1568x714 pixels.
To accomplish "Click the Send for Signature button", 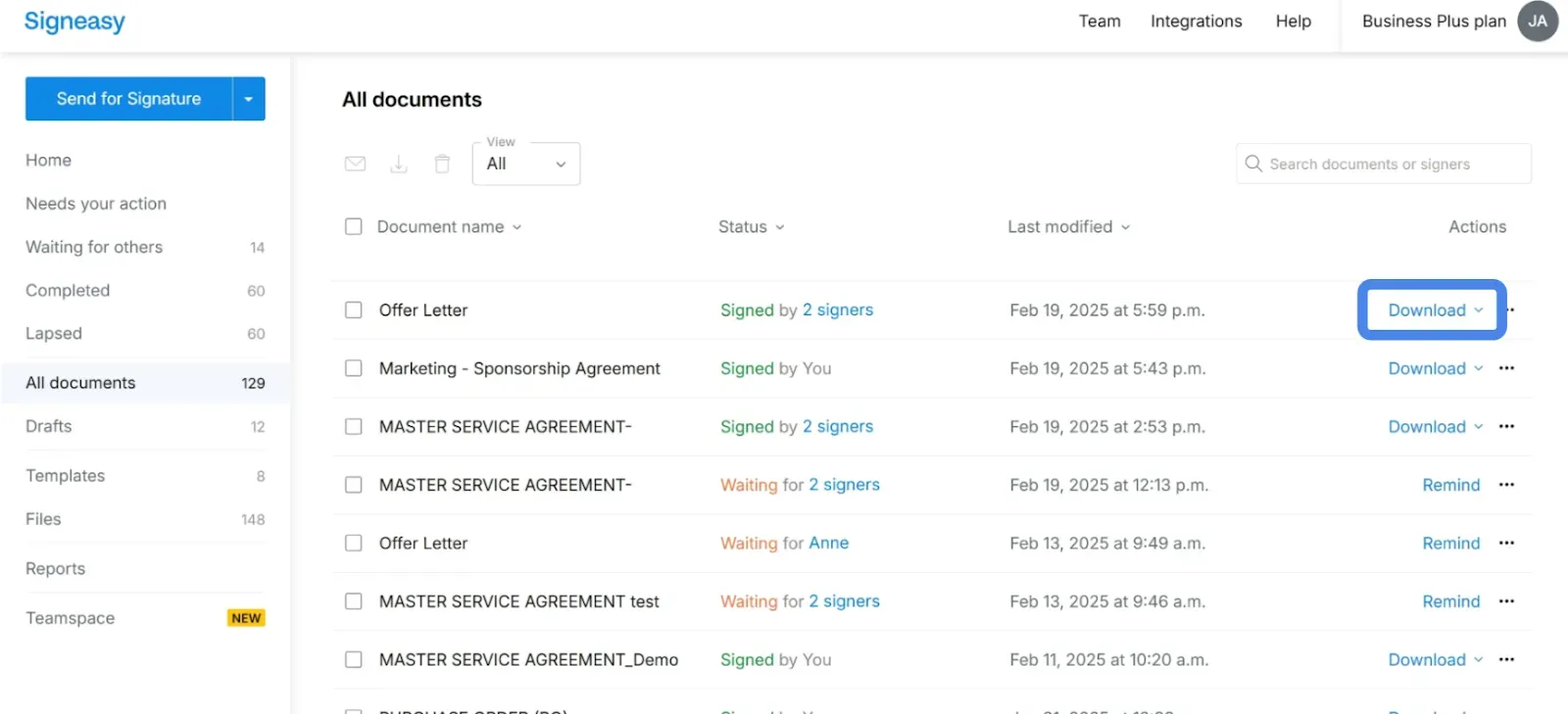I will (128, 99).
